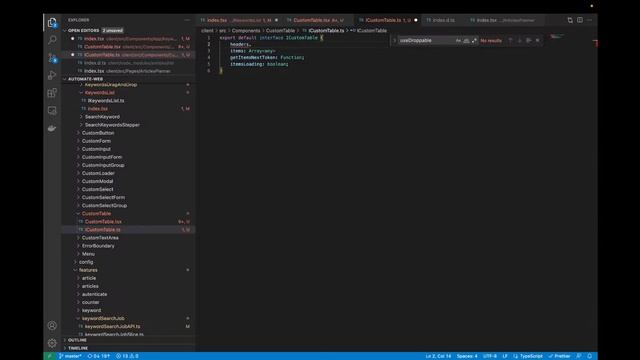
Task: Open IKeywordsList.ts in the file tree
Action: coord(106,100)
